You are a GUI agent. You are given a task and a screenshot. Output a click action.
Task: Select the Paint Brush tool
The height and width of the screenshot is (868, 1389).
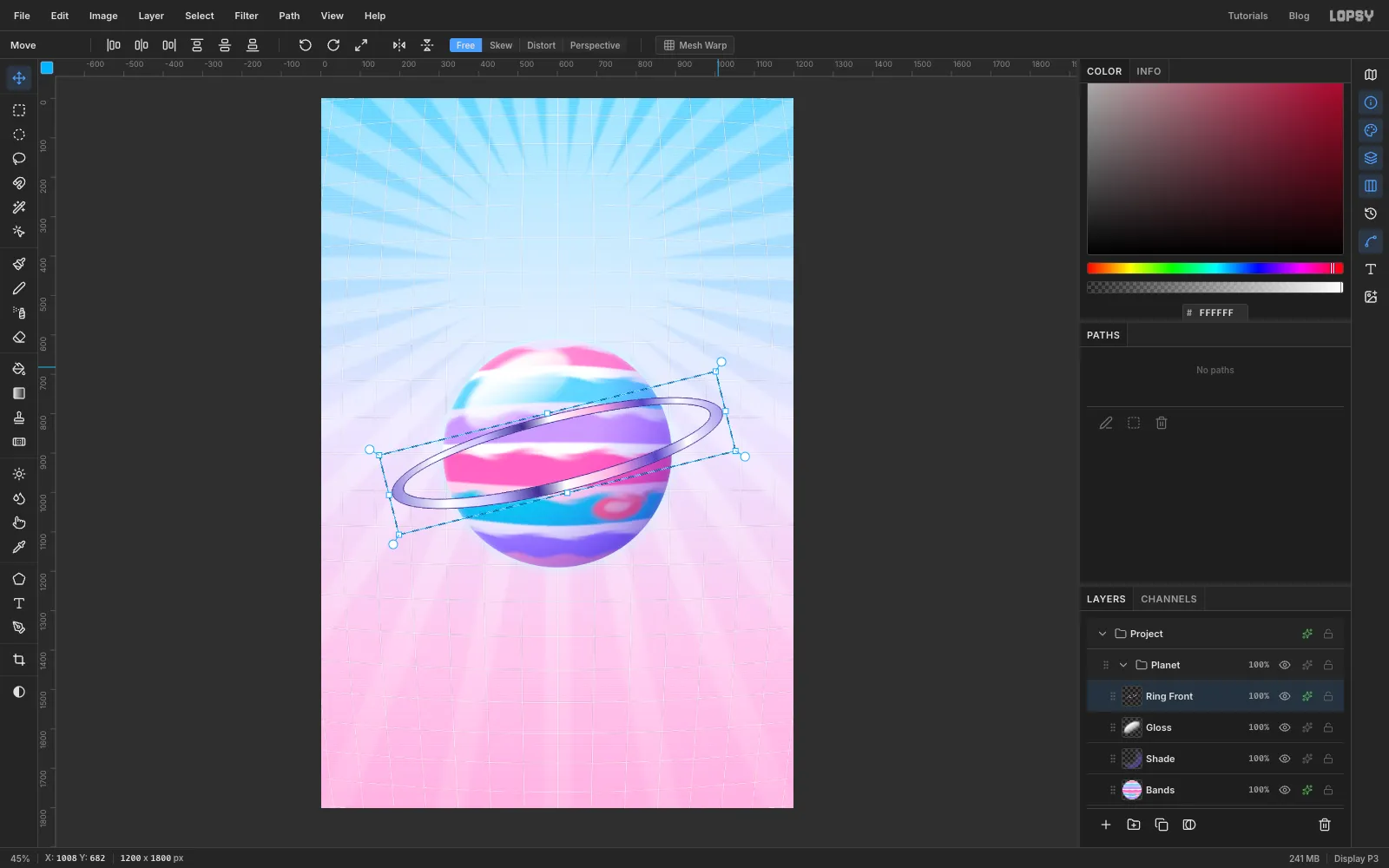[19, 264]
